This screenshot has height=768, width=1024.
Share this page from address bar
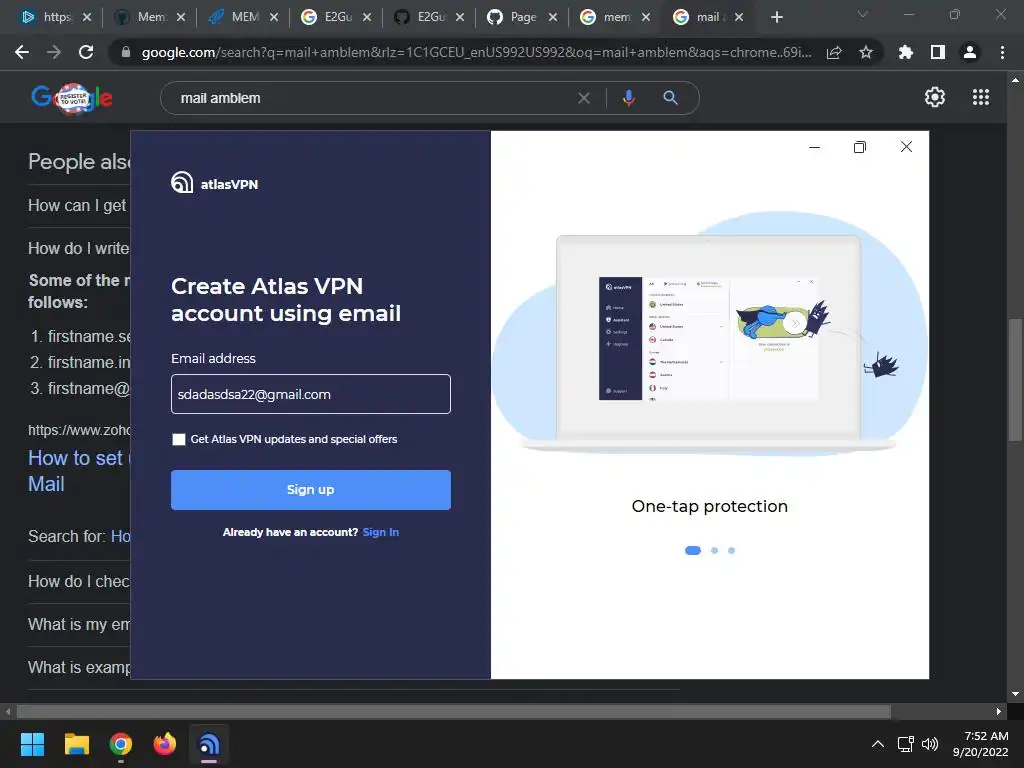834,52
